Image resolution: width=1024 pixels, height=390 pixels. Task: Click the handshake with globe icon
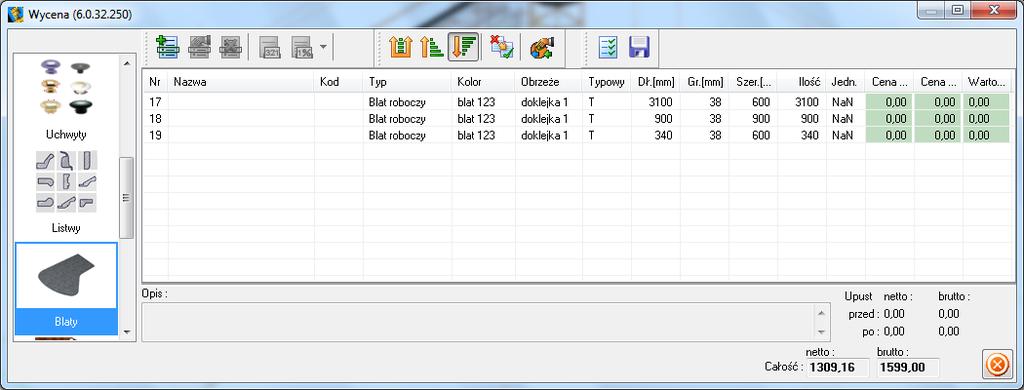[541, 47]
